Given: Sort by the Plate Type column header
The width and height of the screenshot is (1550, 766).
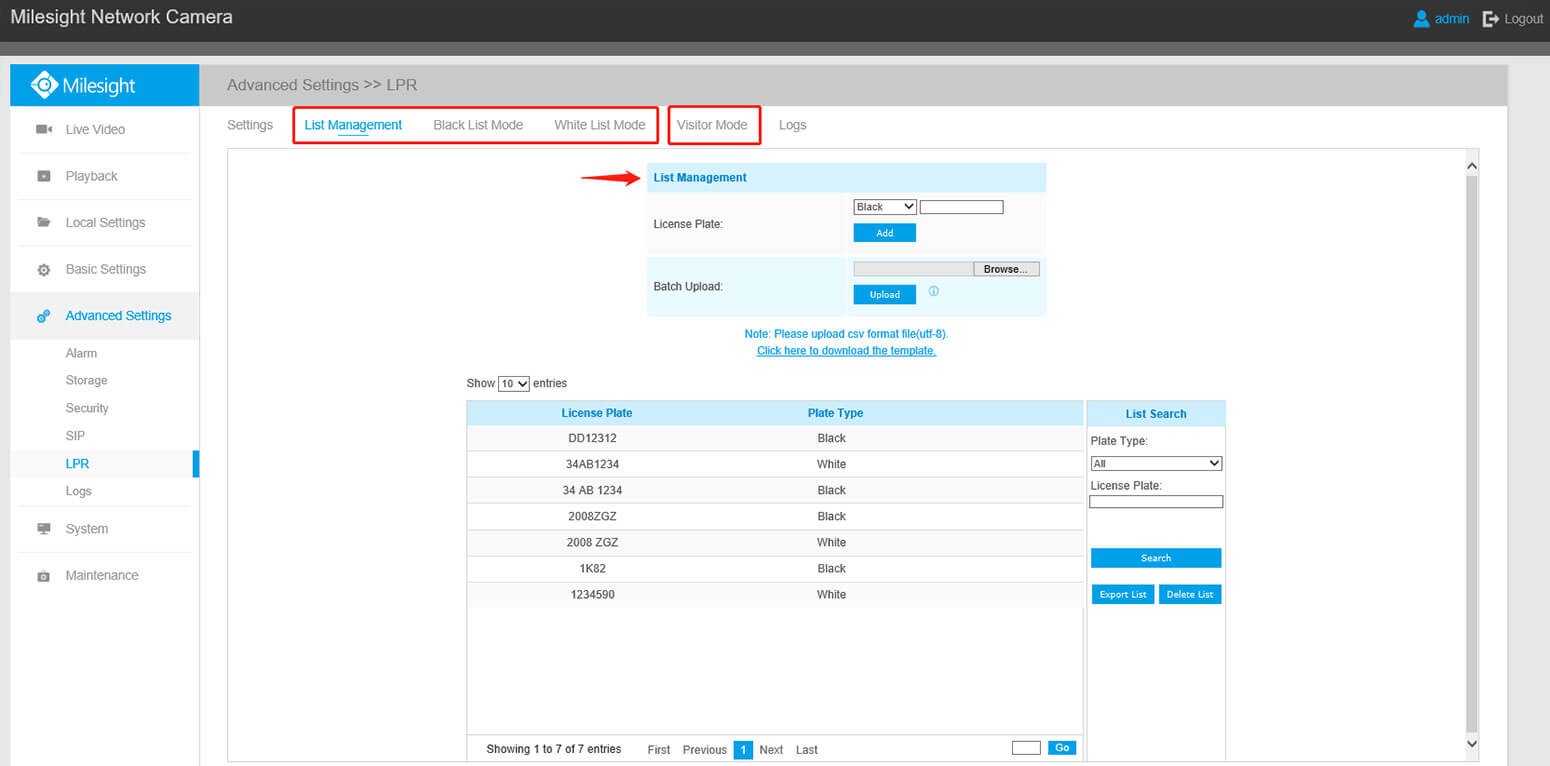Looking at the screenshot, I should [x=835, y=413].
